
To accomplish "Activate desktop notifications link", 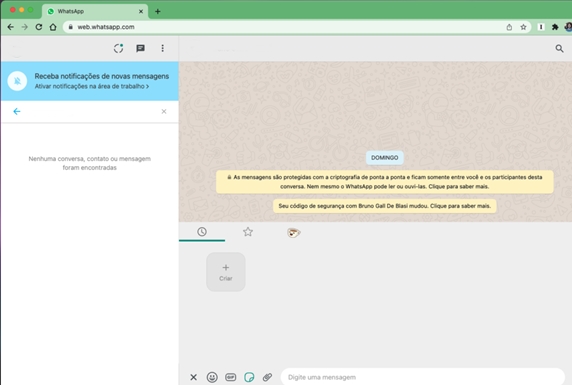I will [x=92, y=86].
